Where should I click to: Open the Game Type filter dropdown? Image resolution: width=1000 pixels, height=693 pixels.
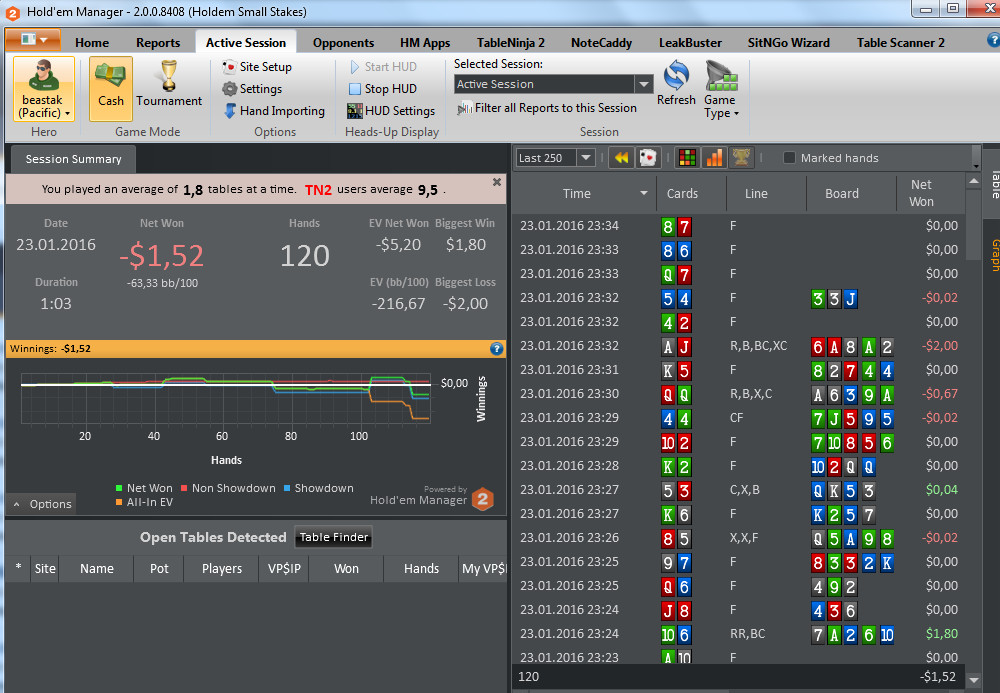point(721,89)
